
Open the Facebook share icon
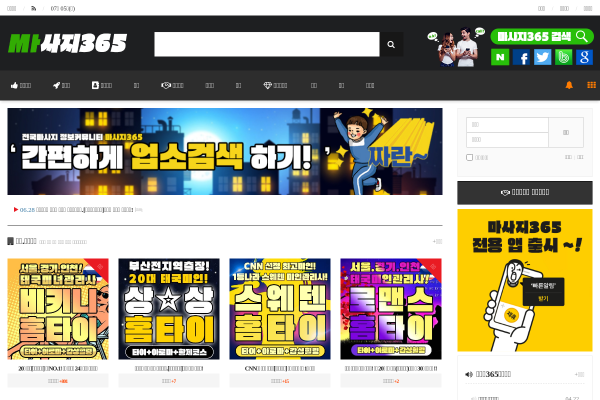(522, 57)
